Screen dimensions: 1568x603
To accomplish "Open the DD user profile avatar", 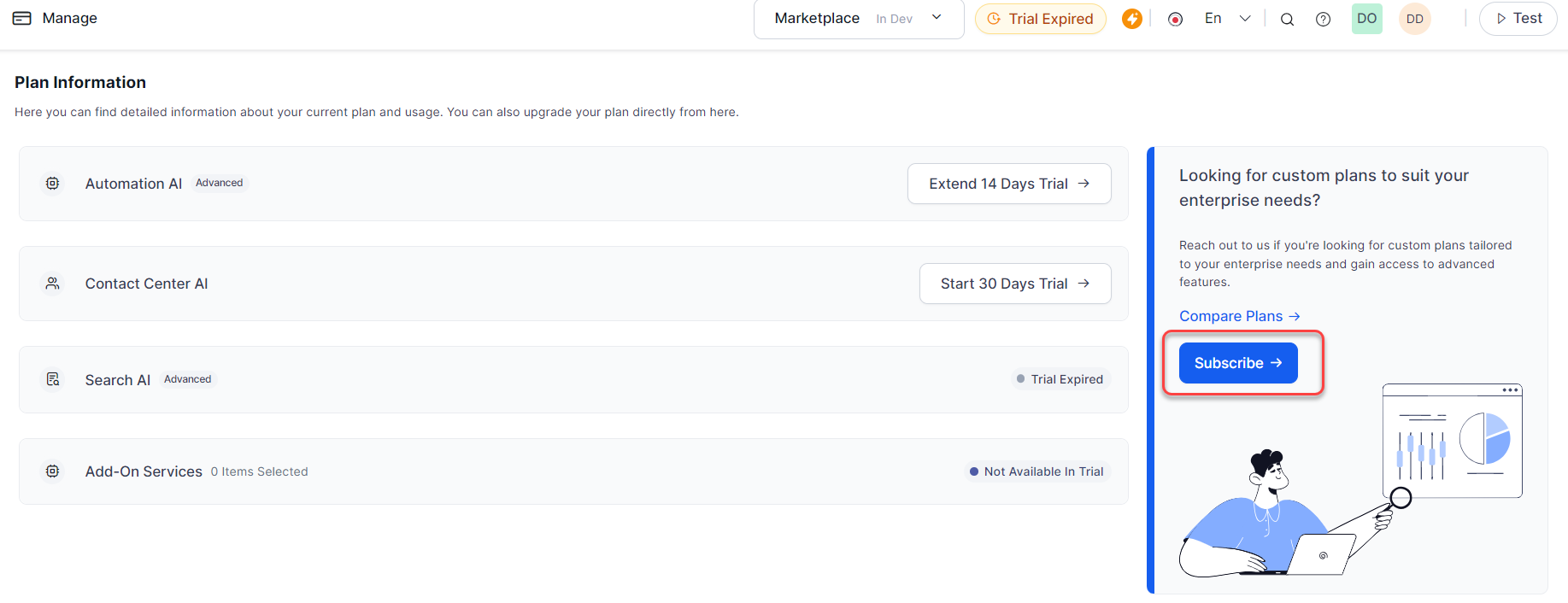I will point(1415,19).
